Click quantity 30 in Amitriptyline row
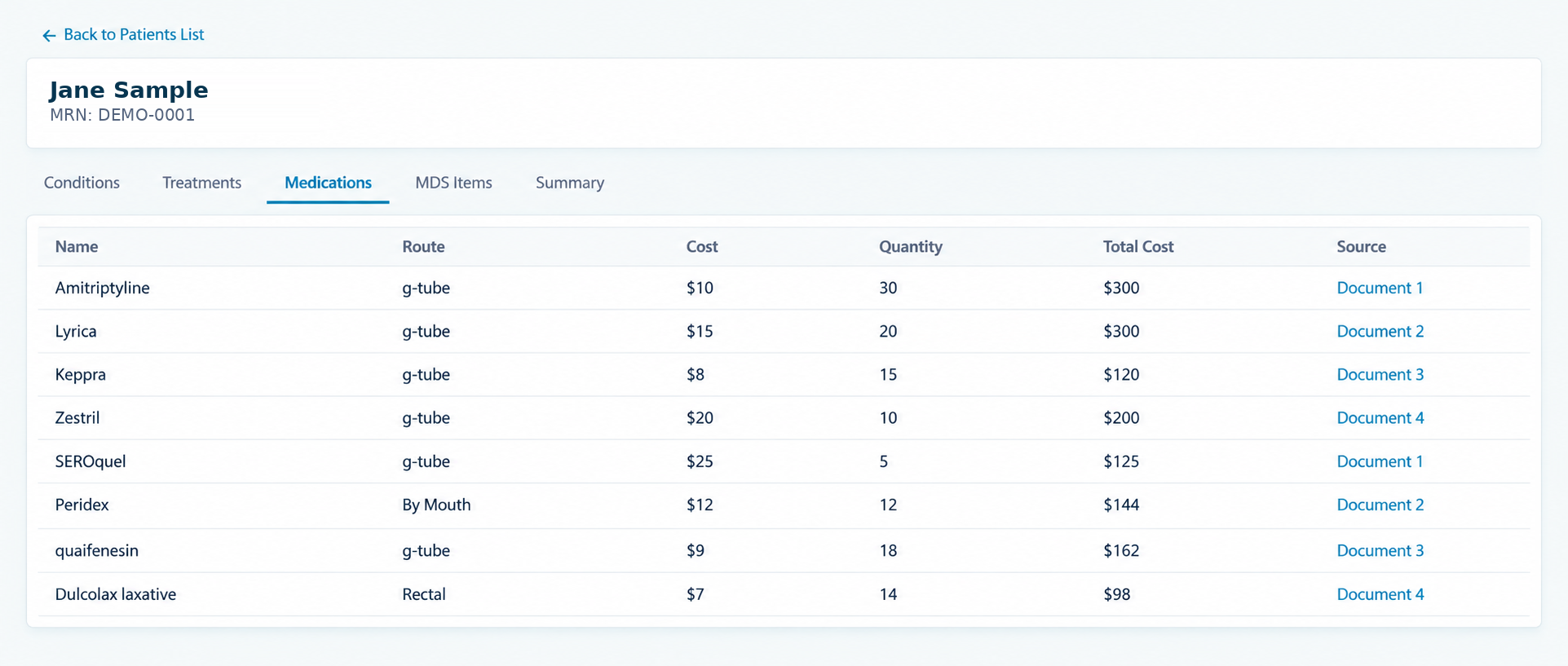This screenshot has height=666, width=1568. coord(888,288)
